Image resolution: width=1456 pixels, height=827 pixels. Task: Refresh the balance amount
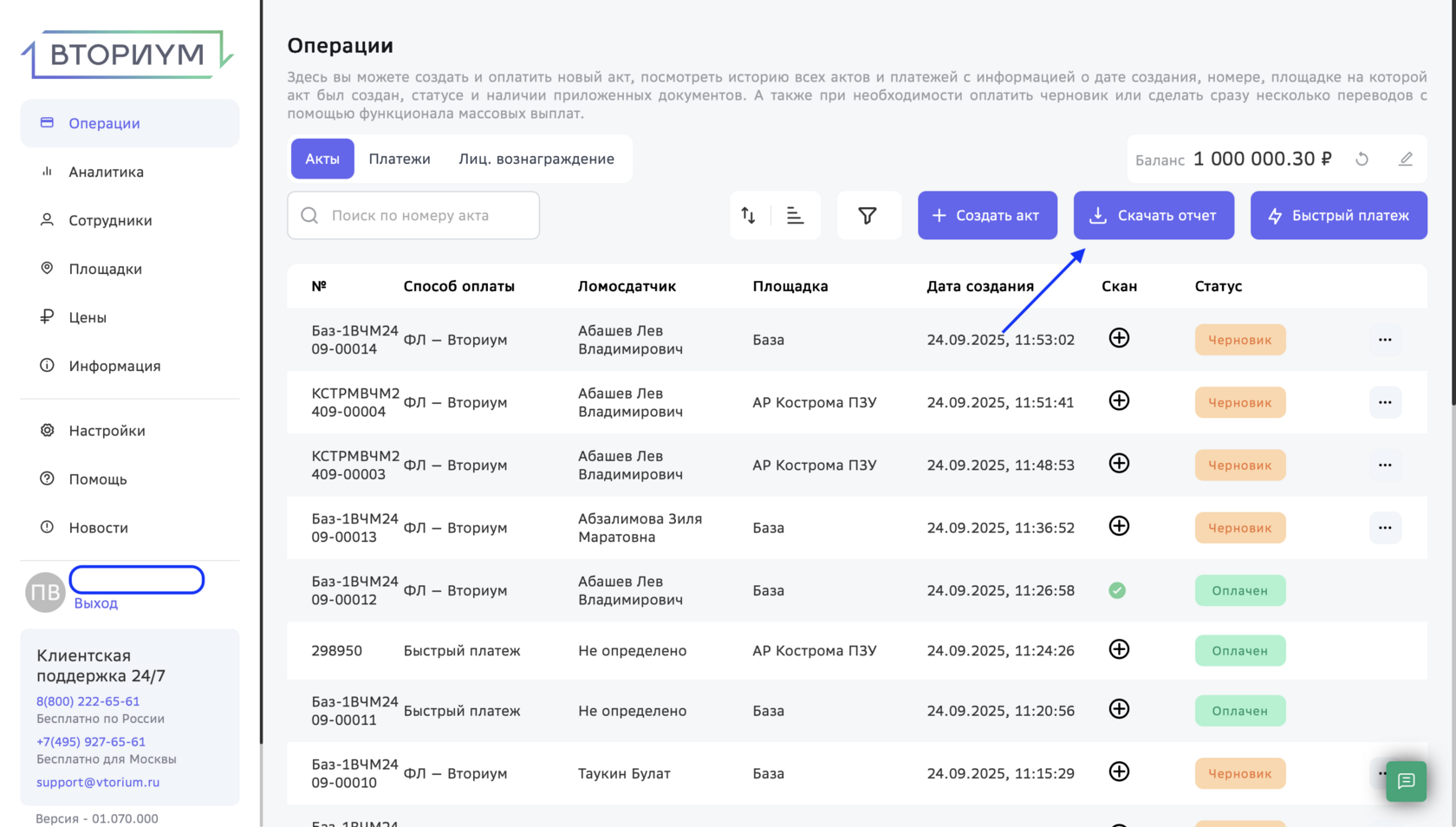coord(1362,160)
